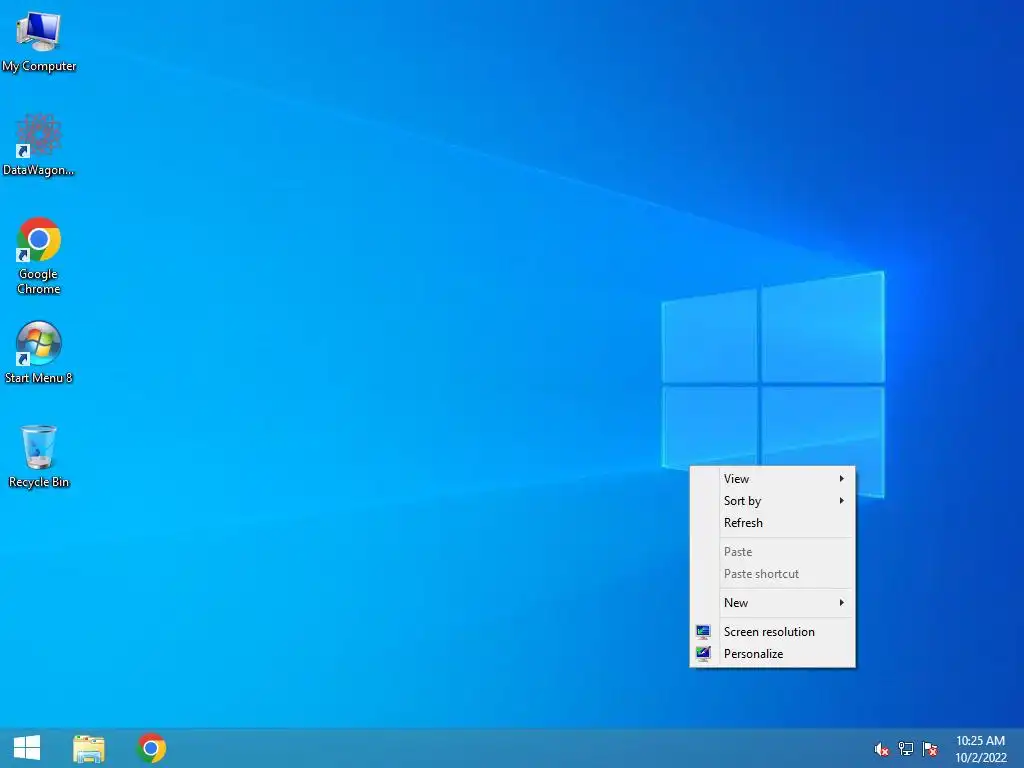Open the New submenu
The height and width of the screenshot is (768, 1024).
(x=773, y=603)
